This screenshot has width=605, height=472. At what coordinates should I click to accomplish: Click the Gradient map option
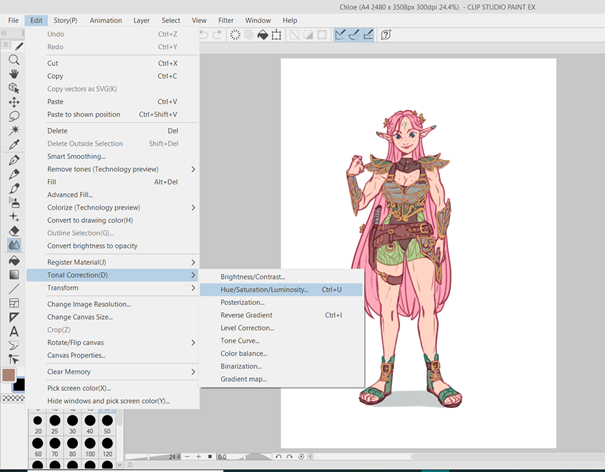(x=244, y=379)
